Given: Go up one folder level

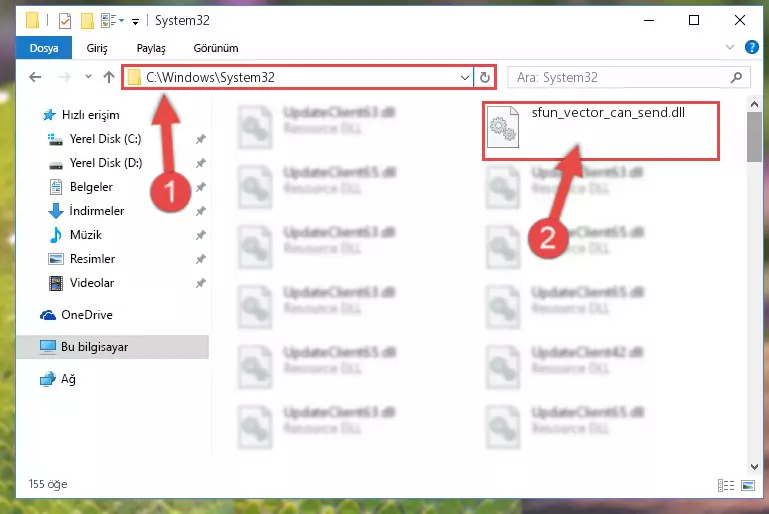Looking at the screenshot, I should coord(109,77).
